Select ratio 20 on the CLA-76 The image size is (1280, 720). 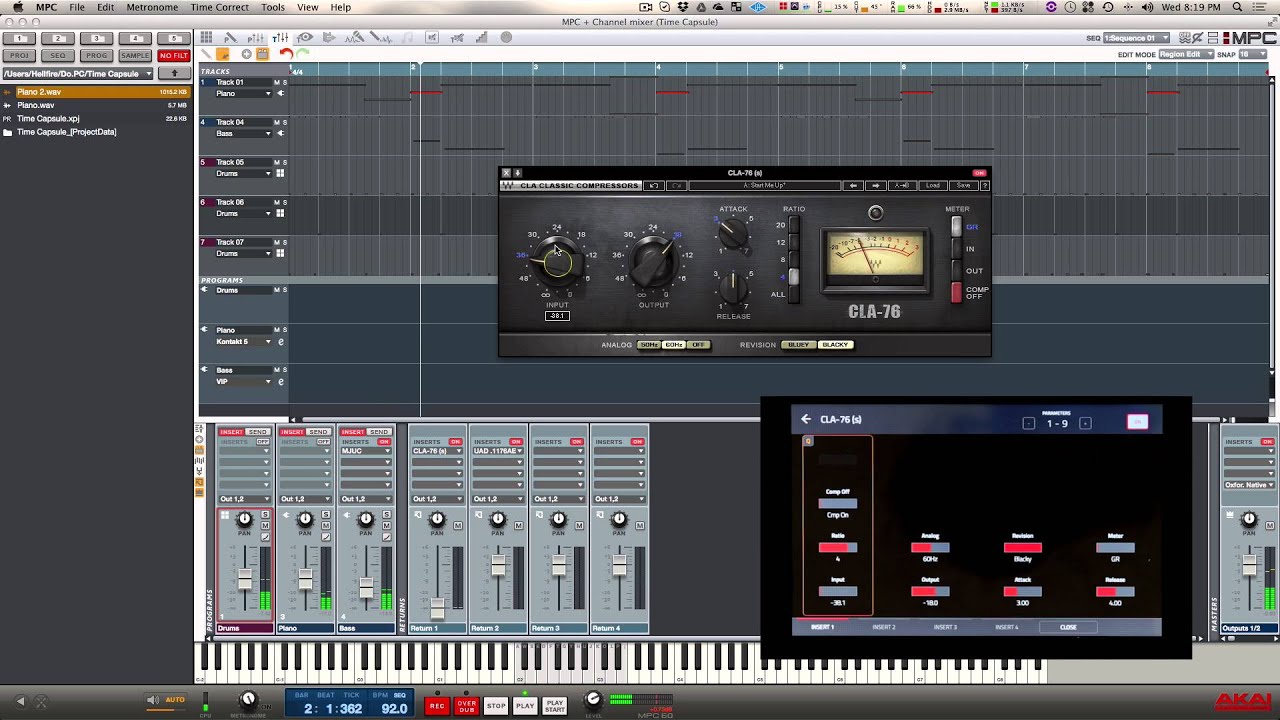[x=795, y=225]
